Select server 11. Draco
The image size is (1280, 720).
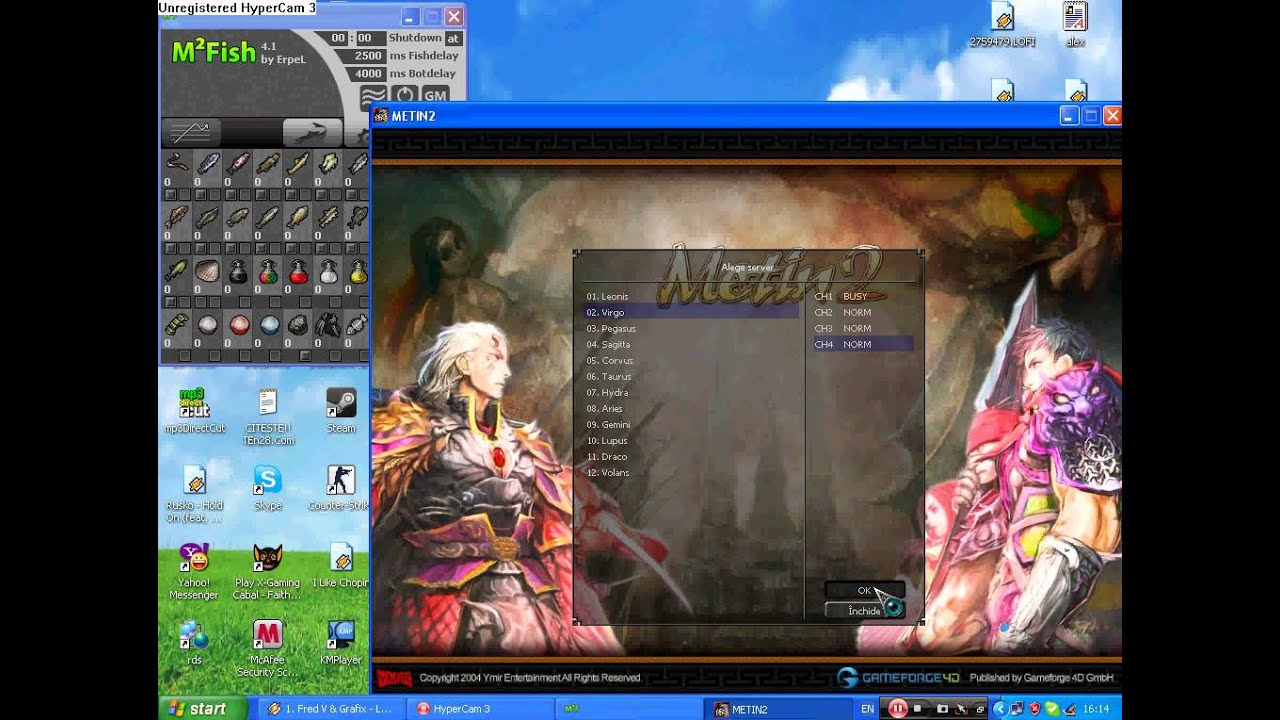click(692, 456)
